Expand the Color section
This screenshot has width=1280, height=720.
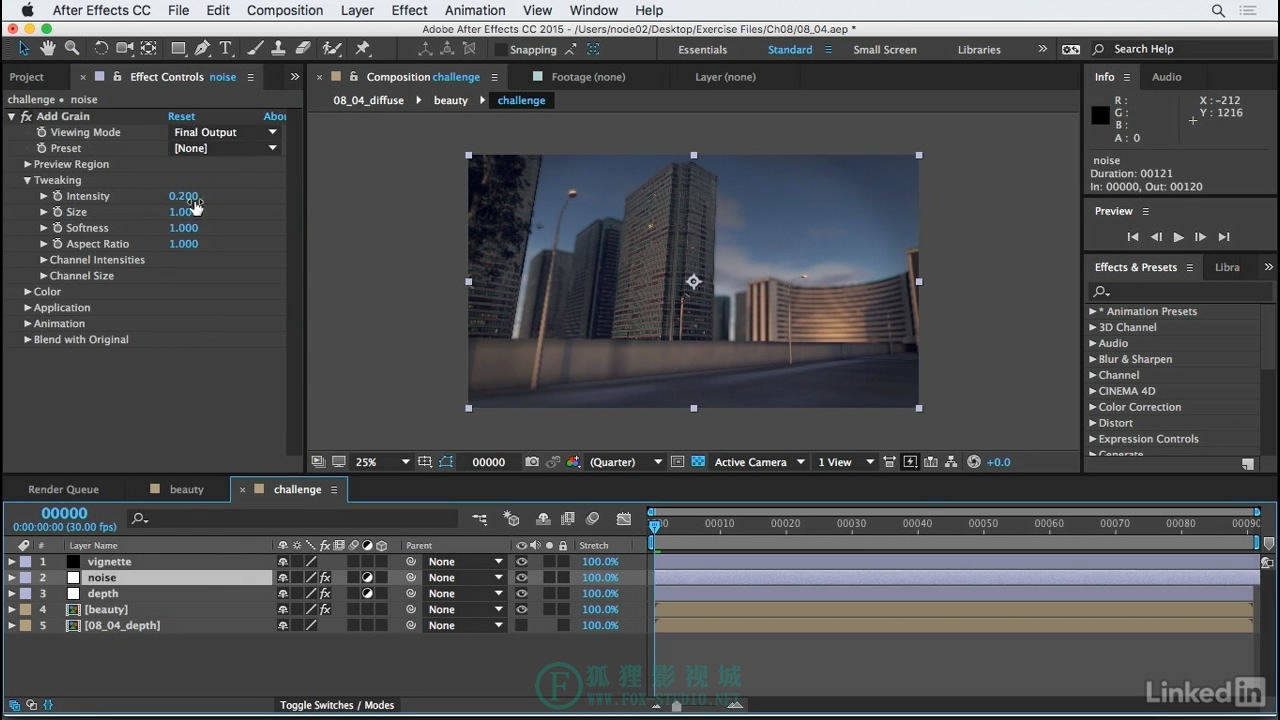[x=28, y=292]
